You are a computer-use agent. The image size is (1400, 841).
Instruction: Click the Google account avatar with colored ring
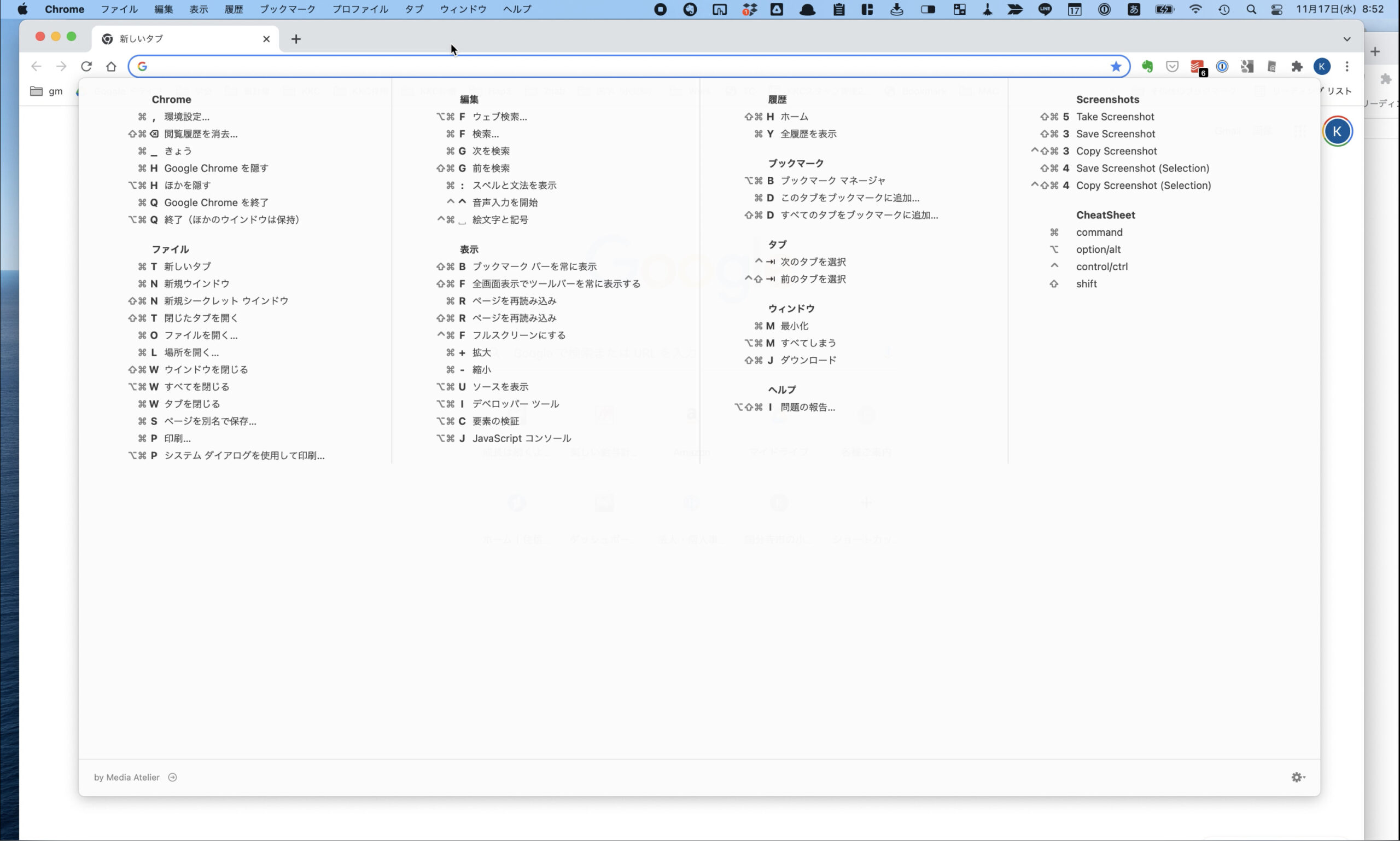click(x=1337, y=131)
